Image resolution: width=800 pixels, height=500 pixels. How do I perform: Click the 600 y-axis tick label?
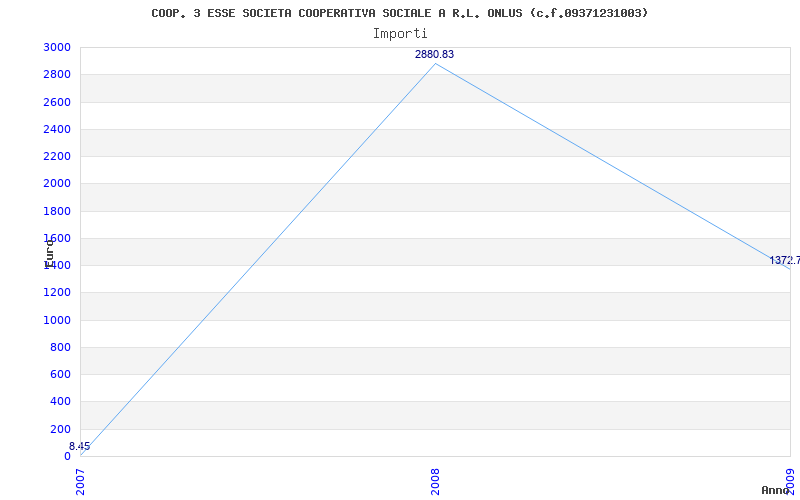(60, 374)
